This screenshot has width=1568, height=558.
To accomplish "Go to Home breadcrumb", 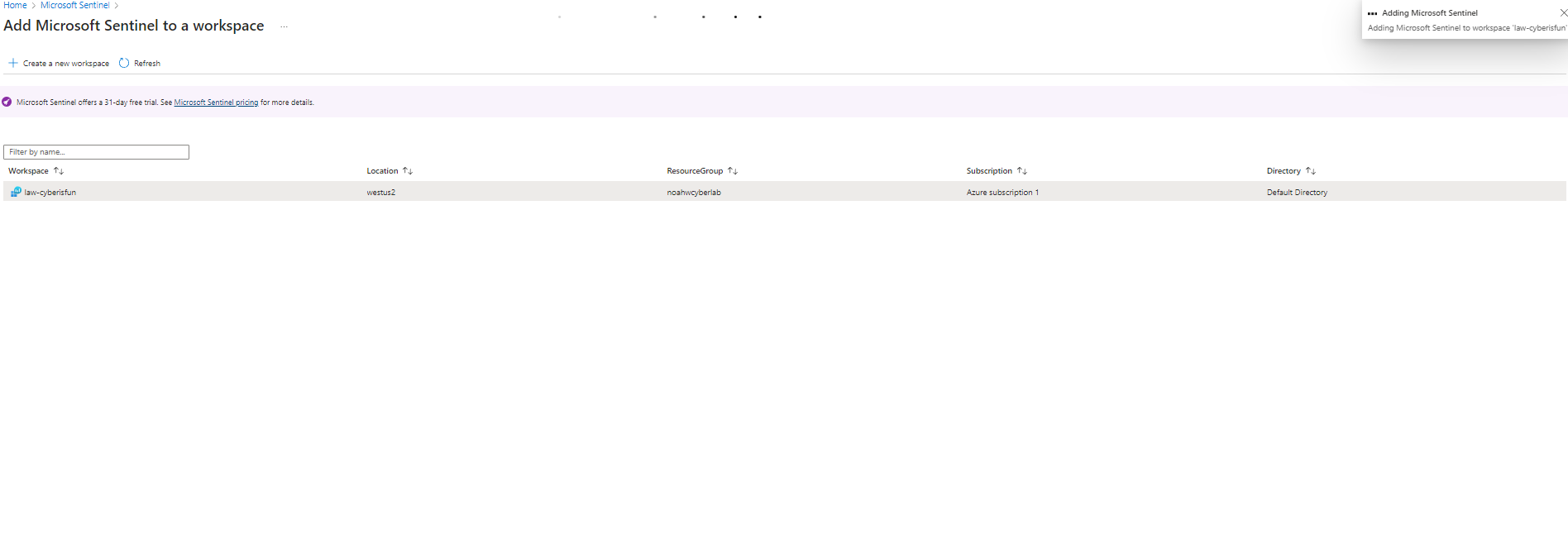I will coord(15,5).
